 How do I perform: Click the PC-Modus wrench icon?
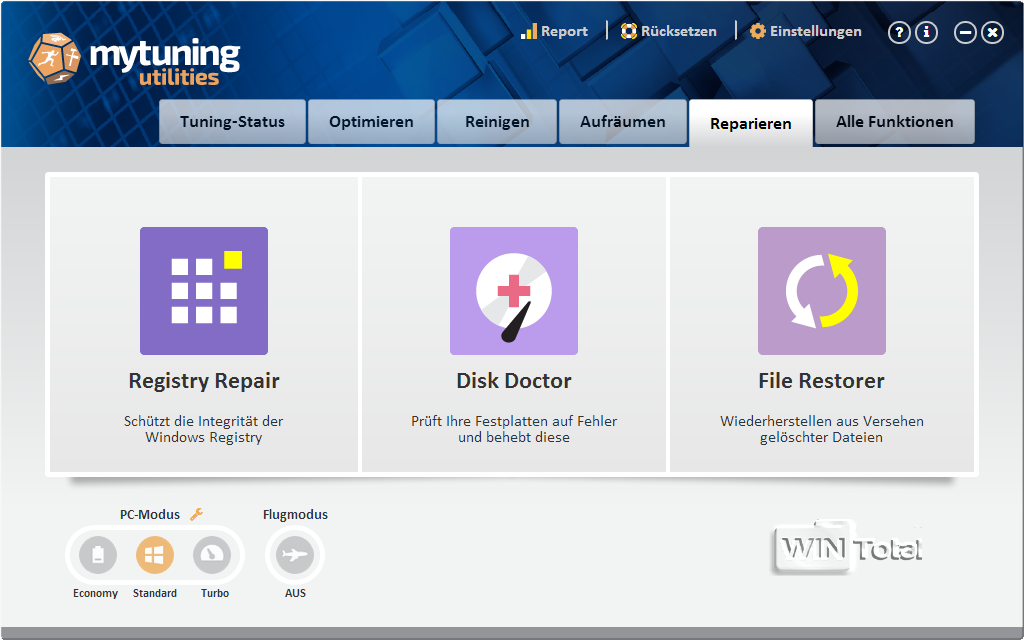click(196, 515)
